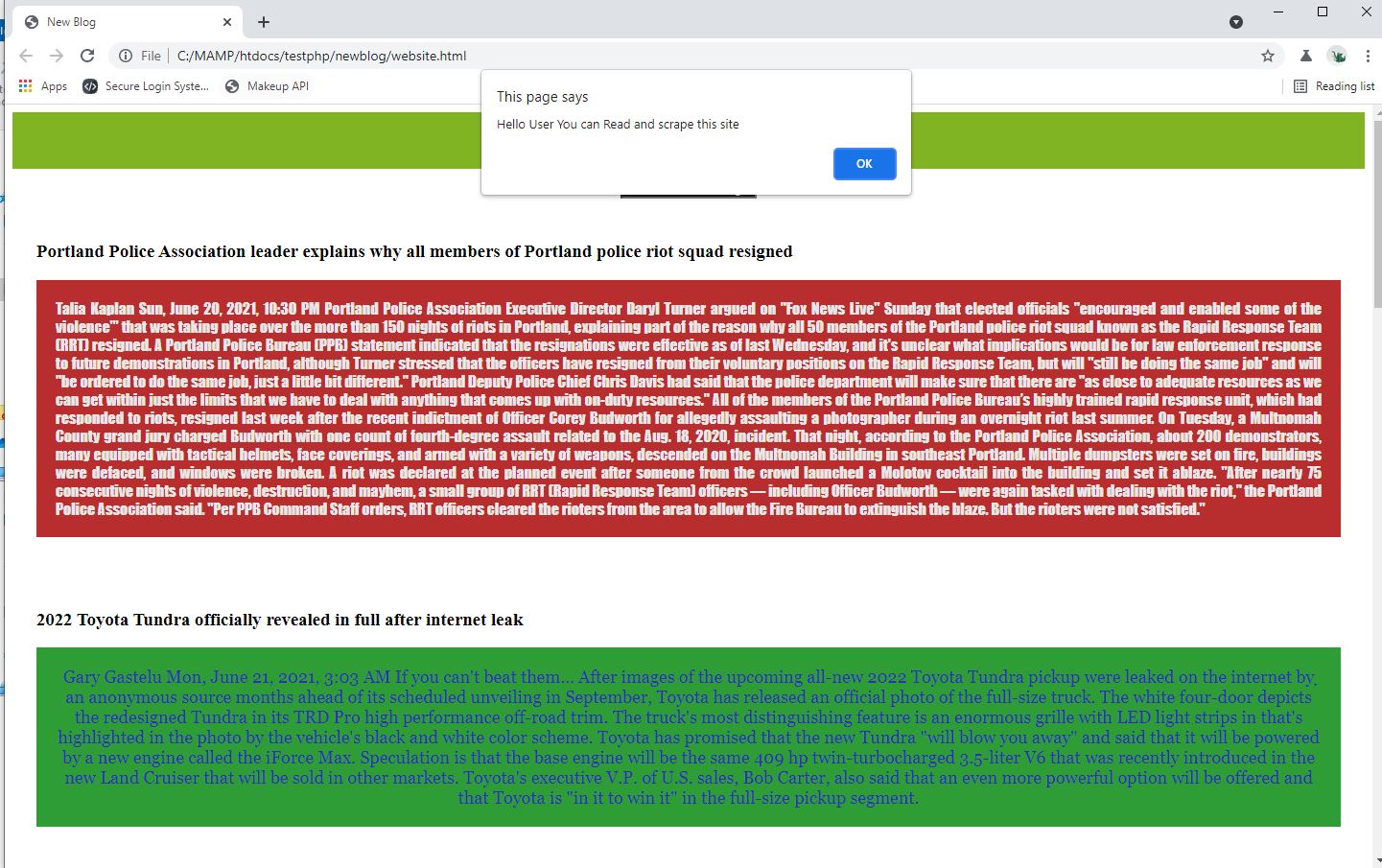Click the green header banner of the page
Screen dimensions: 1382x868
coord(689,140)
